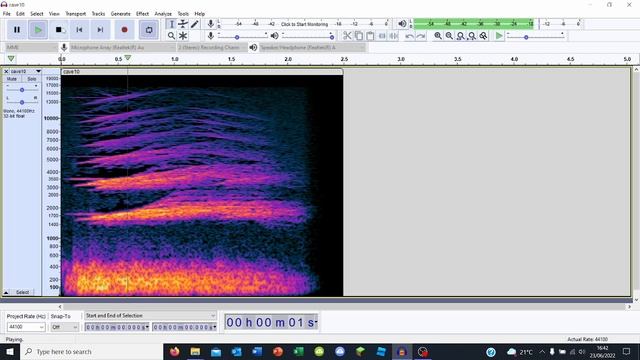Open the Generate menu
The image size is (640, 360).
[120, 13]
